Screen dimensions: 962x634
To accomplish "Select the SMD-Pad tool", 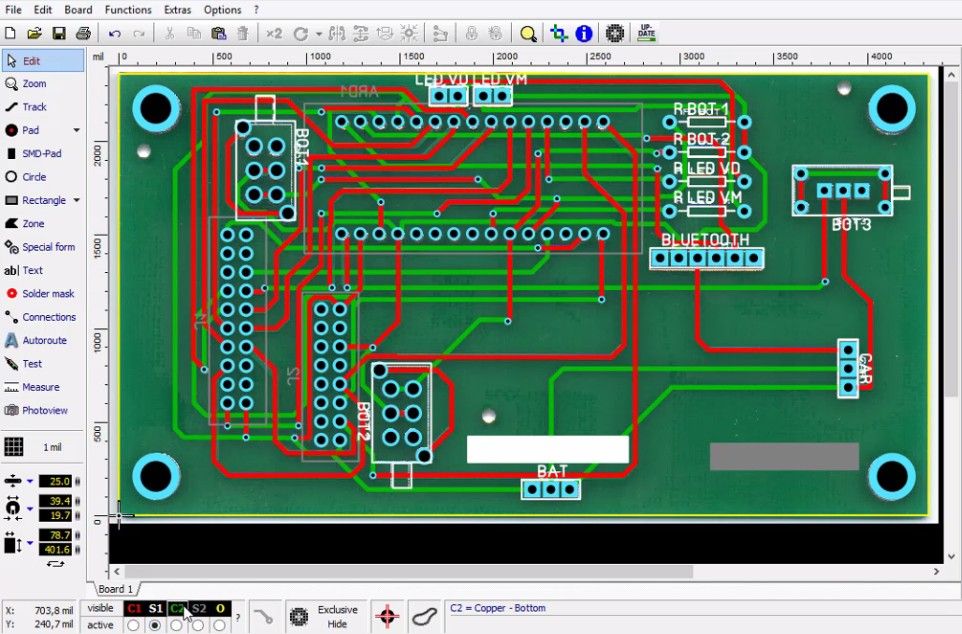I will (x=43, y=153).
